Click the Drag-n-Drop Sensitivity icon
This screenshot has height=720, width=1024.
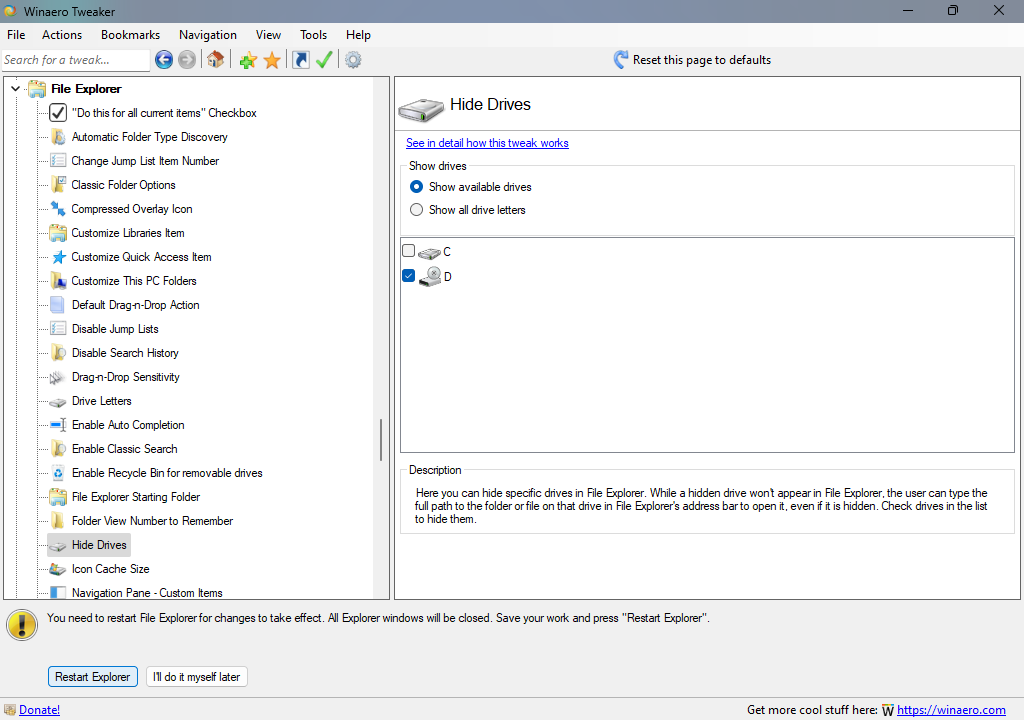click(58, 377)
